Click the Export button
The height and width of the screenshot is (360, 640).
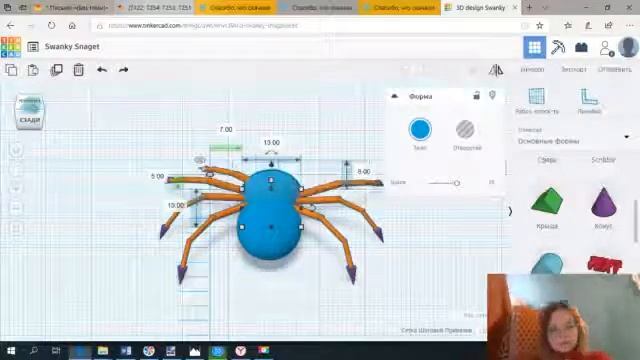coord(573,70)
